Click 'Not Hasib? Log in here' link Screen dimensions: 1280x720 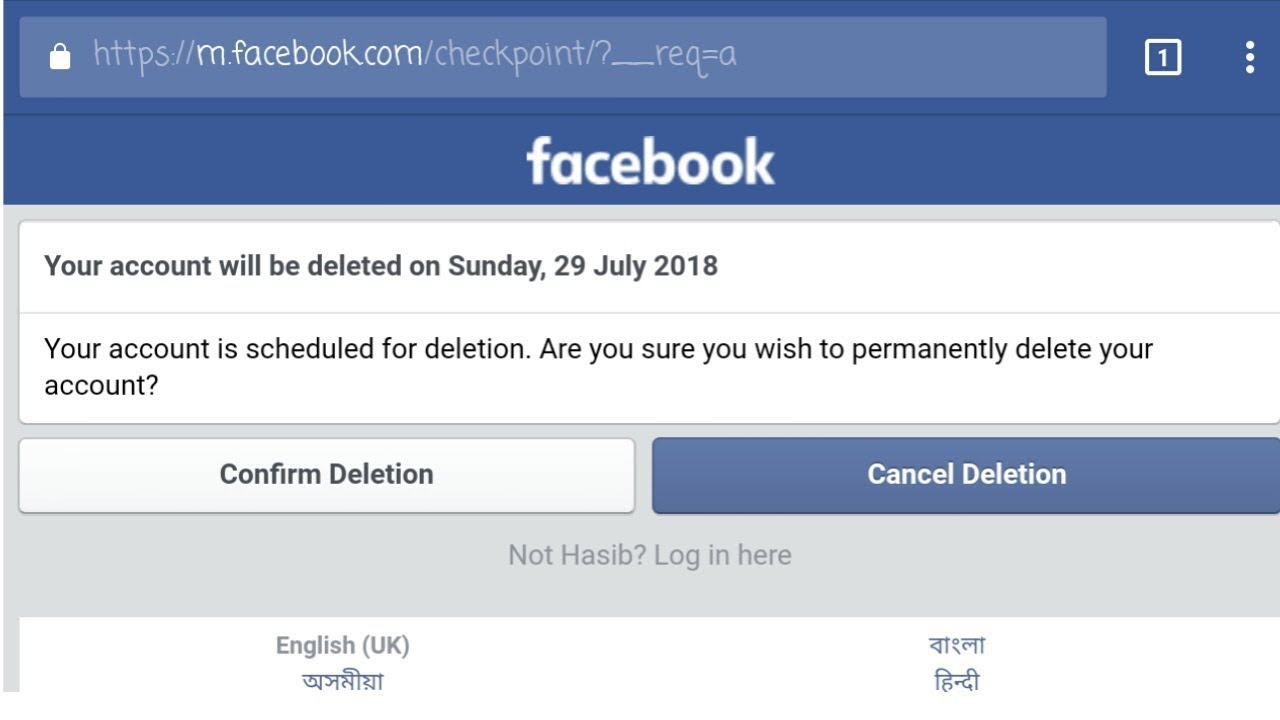coord(650,555)
